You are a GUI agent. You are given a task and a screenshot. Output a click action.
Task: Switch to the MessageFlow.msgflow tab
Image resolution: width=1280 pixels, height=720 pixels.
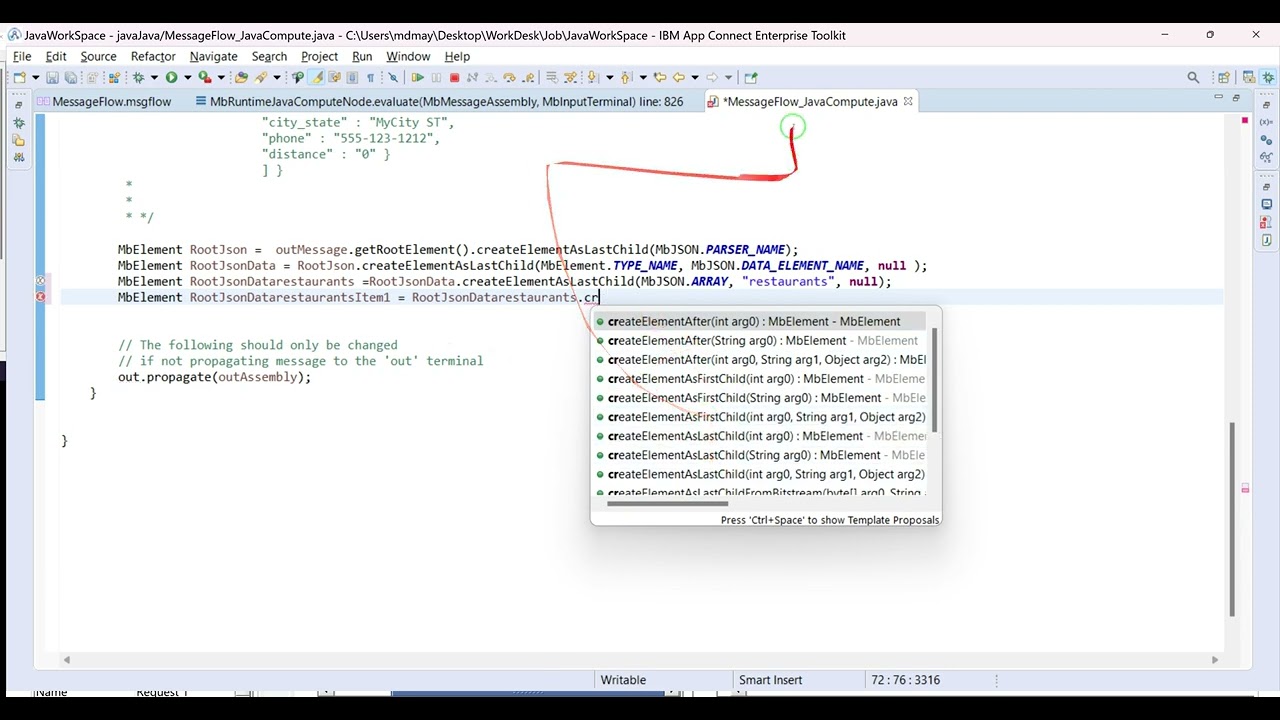pos(103,101)
